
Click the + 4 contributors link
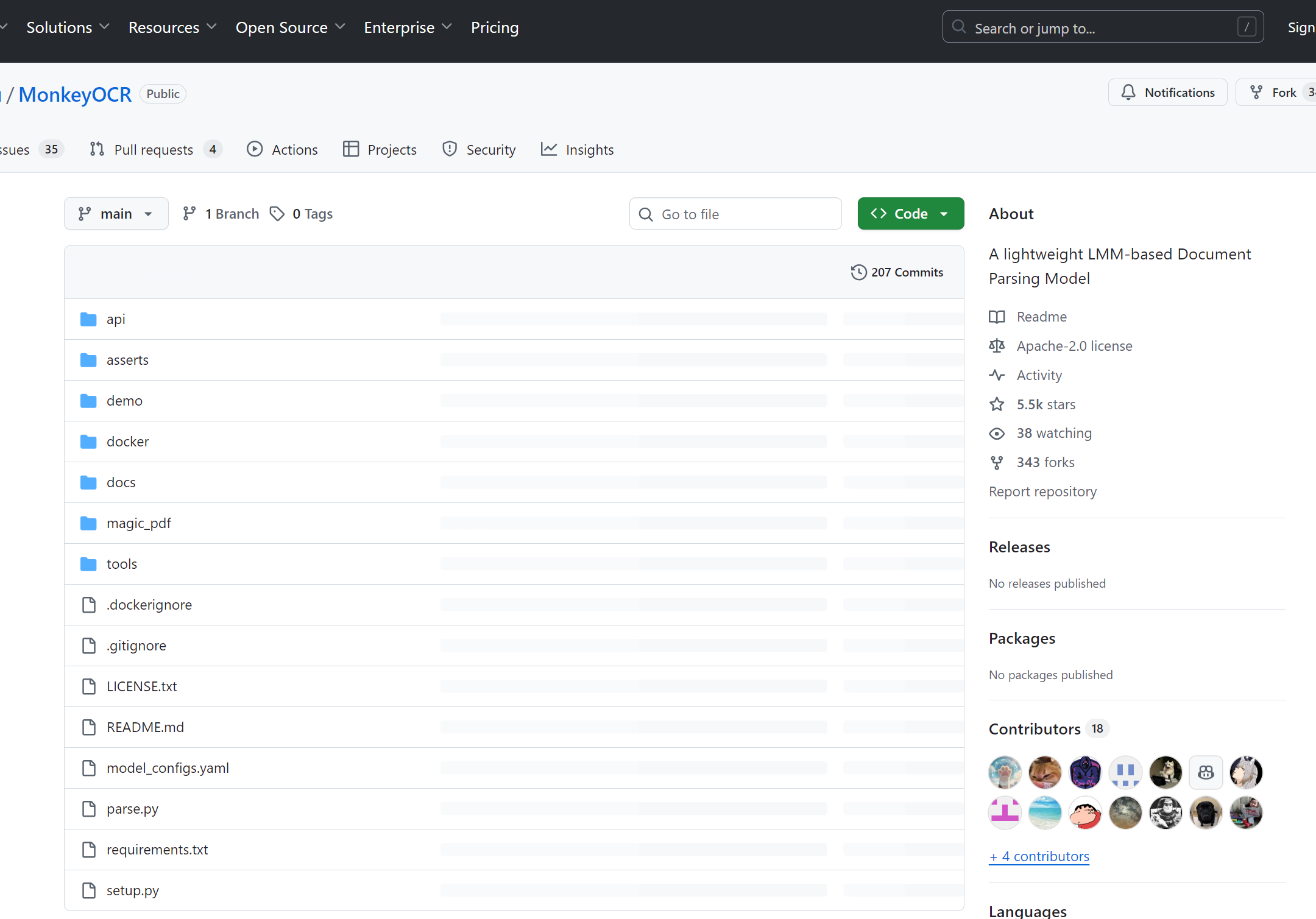click(x=1039, y=856)
